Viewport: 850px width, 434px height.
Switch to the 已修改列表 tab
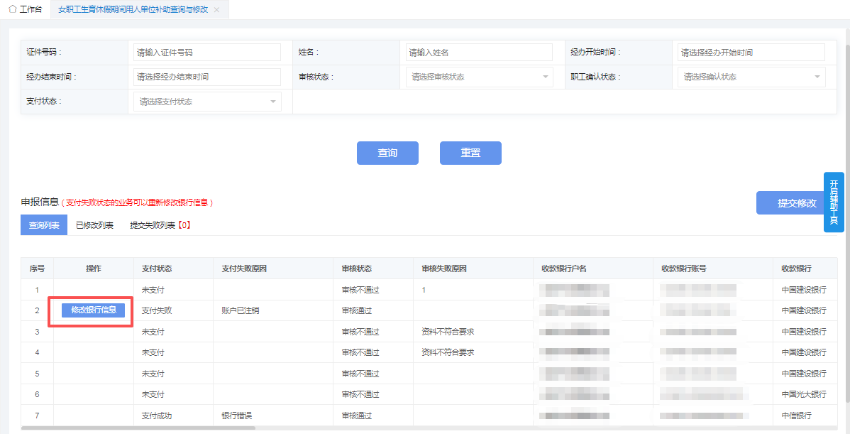pyautogui.click(x=94, y=225)
